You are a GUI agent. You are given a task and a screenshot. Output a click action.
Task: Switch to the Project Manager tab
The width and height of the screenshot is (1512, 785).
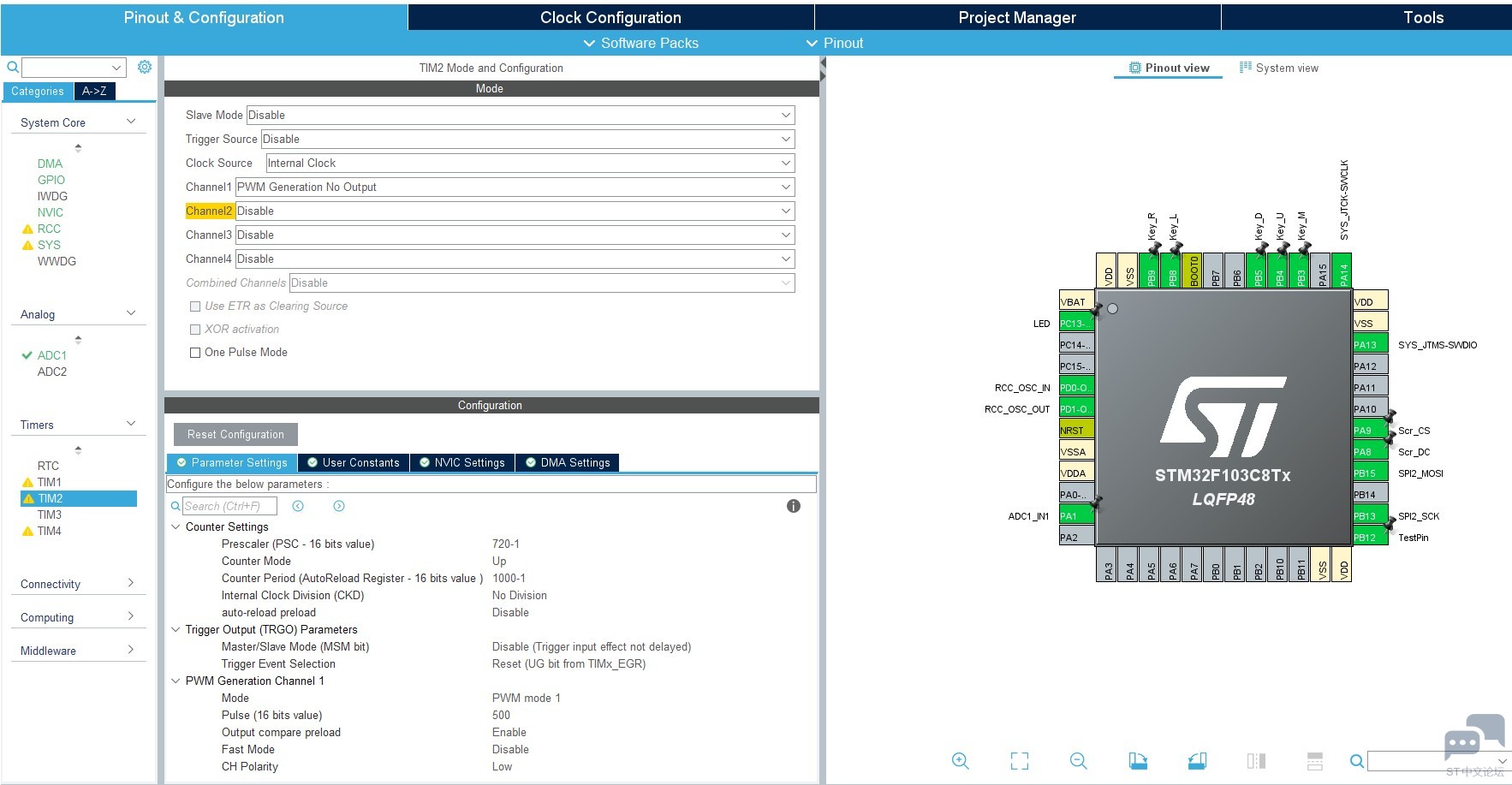click(x=1017, y=17)
